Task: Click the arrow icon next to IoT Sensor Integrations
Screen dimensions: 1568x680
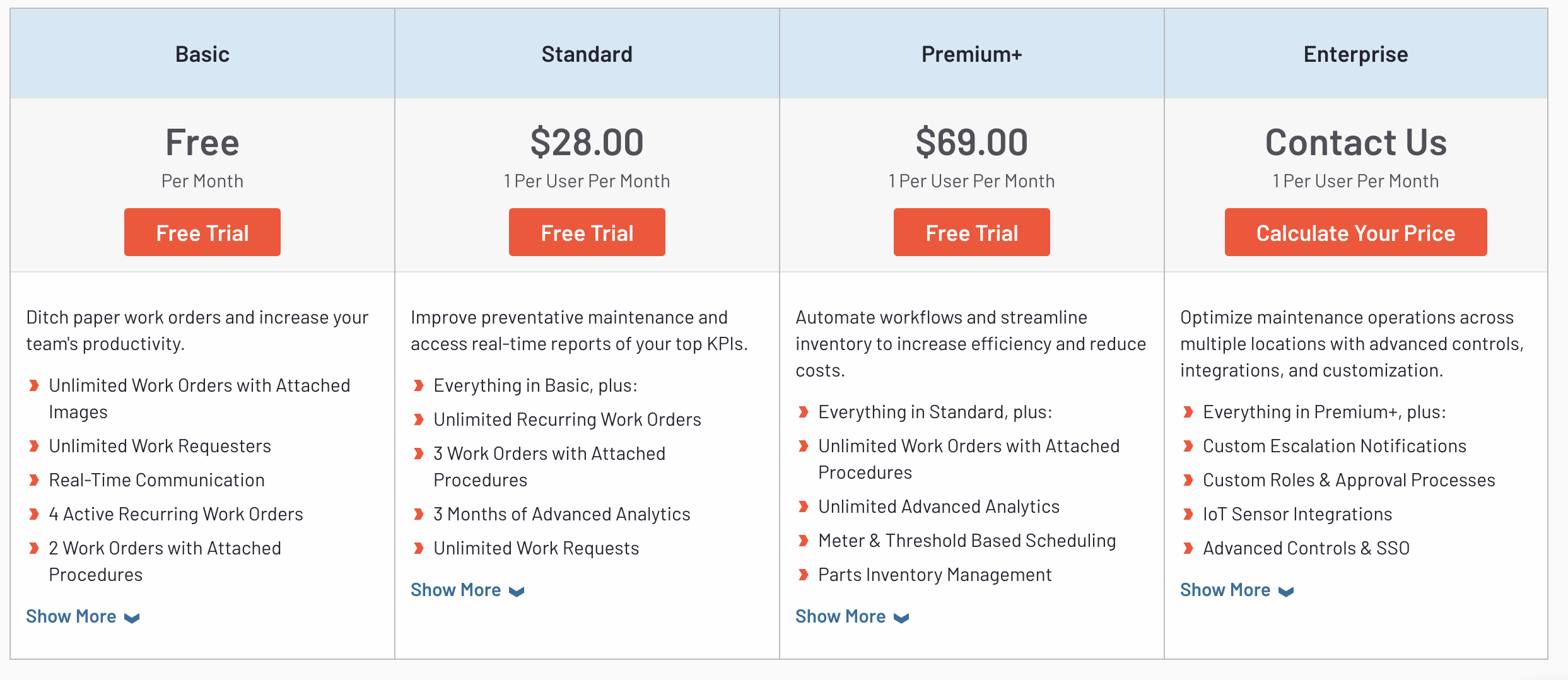Action: [1188, 514]
